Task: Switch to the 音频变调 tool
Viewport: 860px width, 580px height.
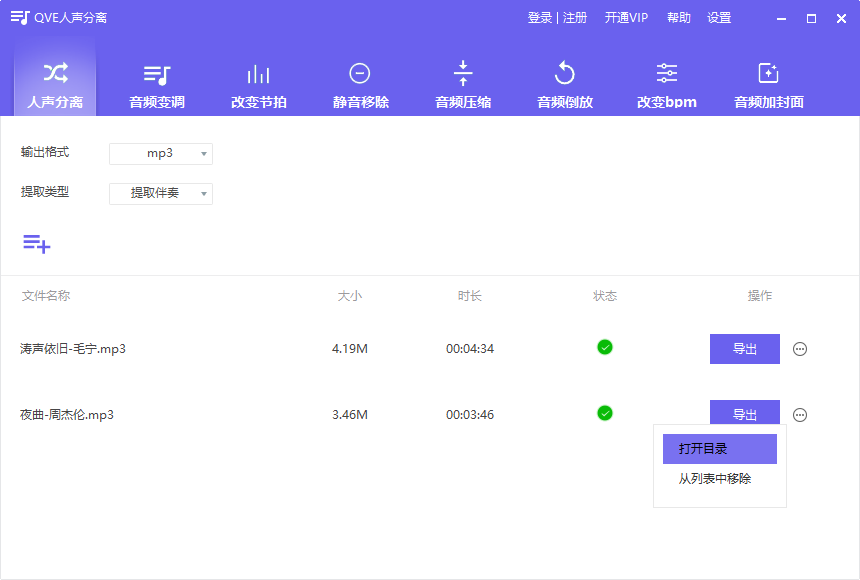Action: (x=156, y=82)
